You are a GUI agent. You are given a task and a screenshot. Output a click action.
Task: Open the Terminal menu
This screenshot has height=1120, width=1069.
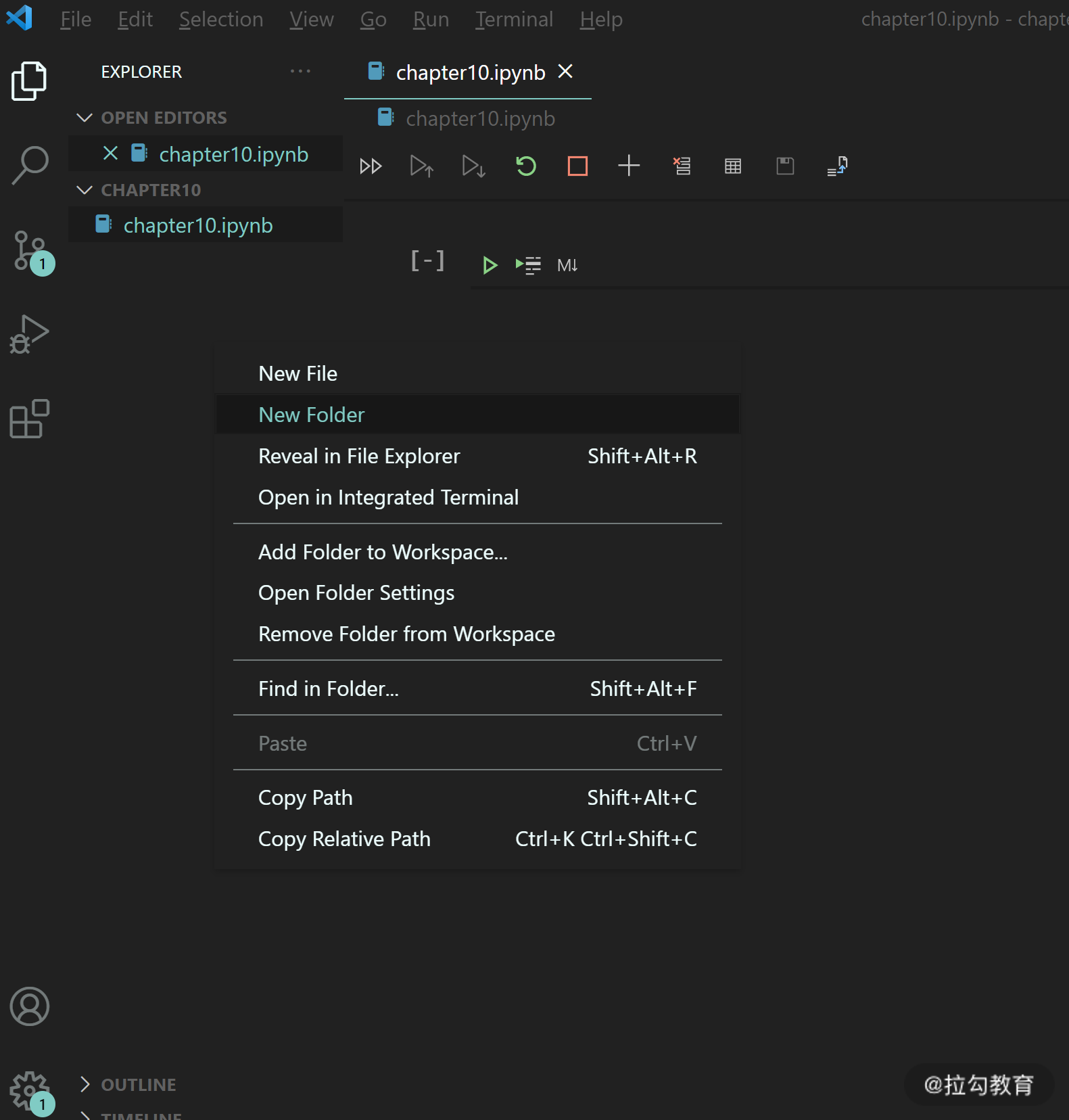tap(514, 19)
